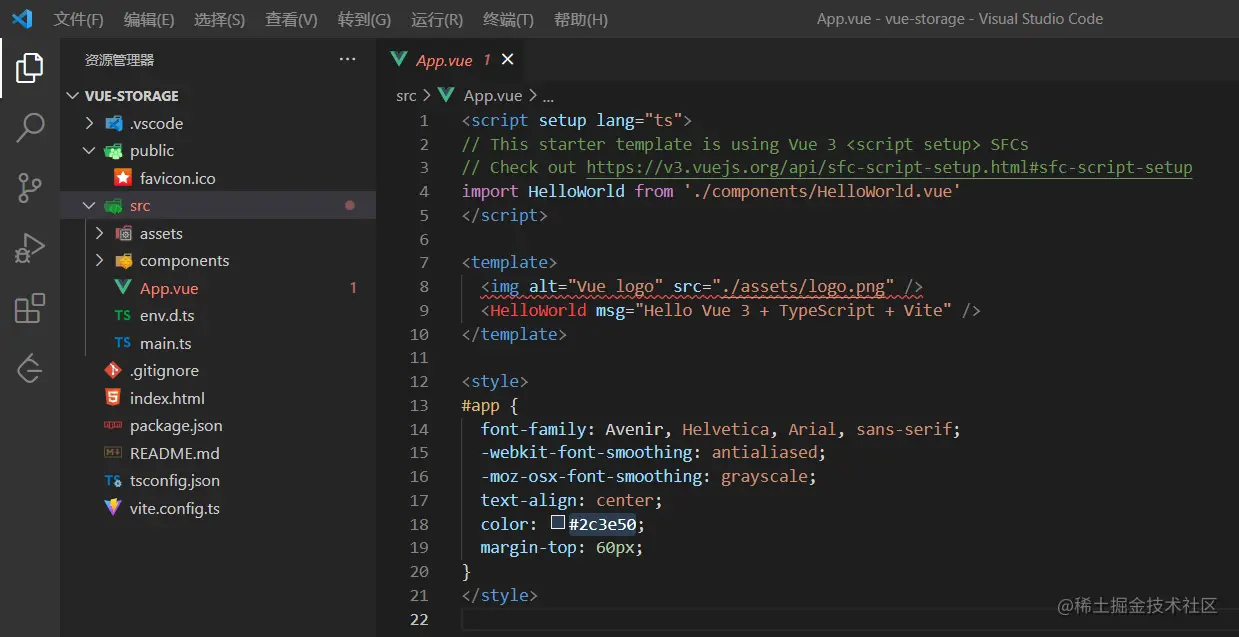Open the 帮助(H) menu

tap(580, 19)
